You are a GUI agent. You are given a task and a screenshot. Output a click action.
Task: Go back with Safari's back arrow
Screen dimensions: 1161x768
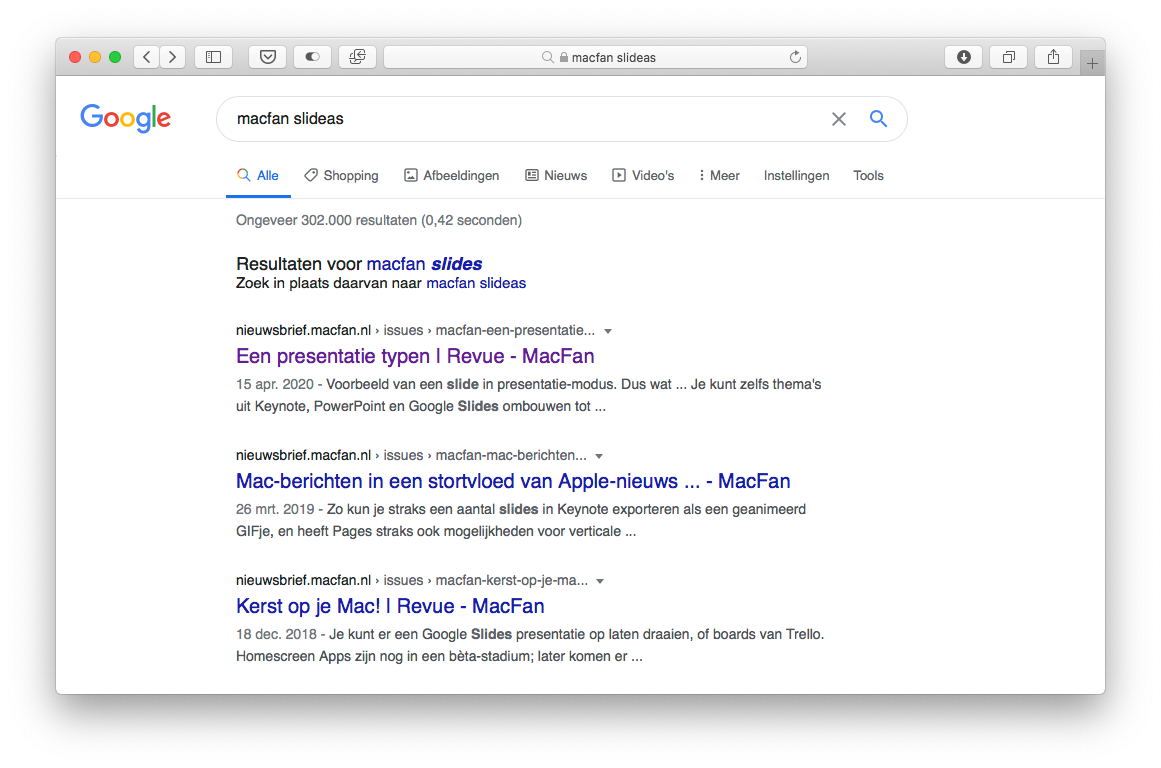(x=147, y=57)
